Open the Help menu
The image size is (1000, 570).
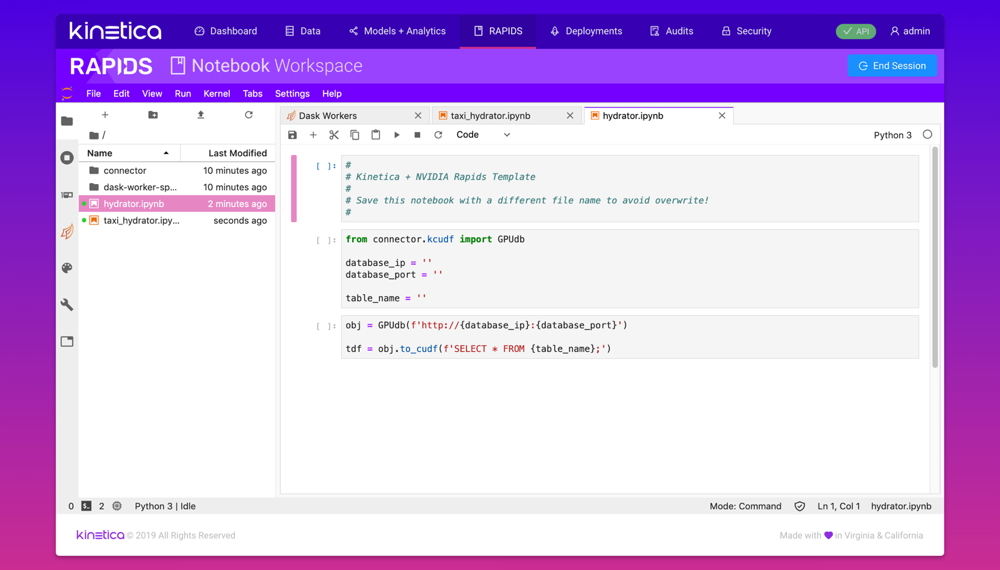(x=332, y=94)
